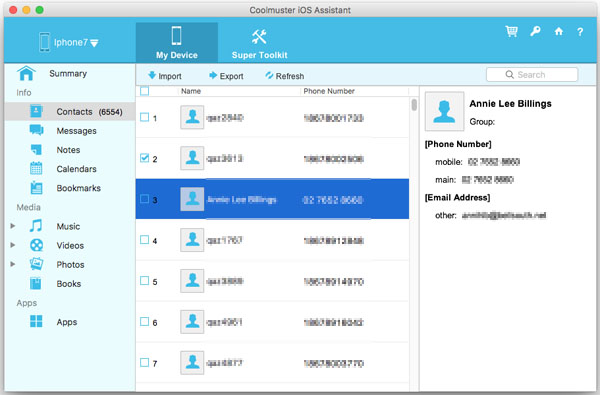
Task: Open the Apps grid icon
Action: click(x=36, y=322)
